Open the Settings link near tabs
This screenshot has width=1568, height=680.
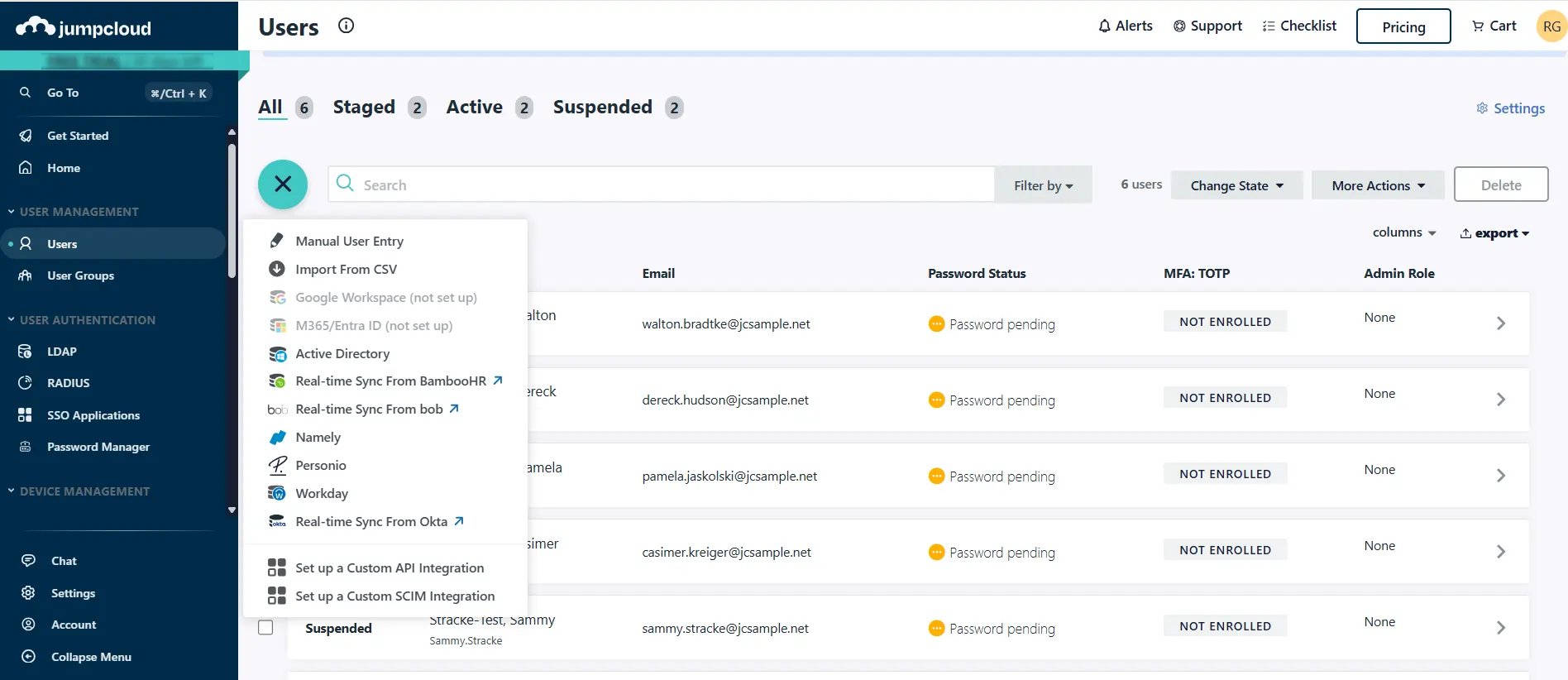click(1511, 108)
